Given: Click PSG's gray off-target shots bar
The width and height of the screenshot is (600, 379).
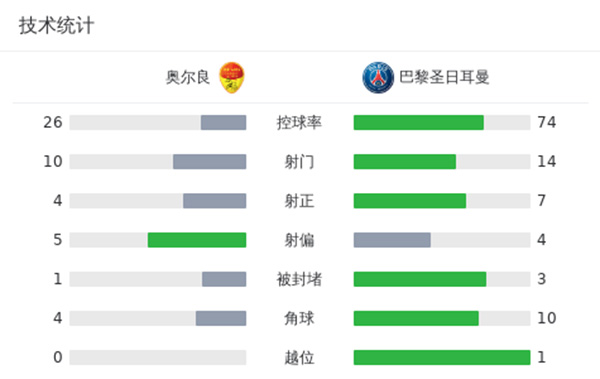Looking at the screenshot, I should coord(392,240).
